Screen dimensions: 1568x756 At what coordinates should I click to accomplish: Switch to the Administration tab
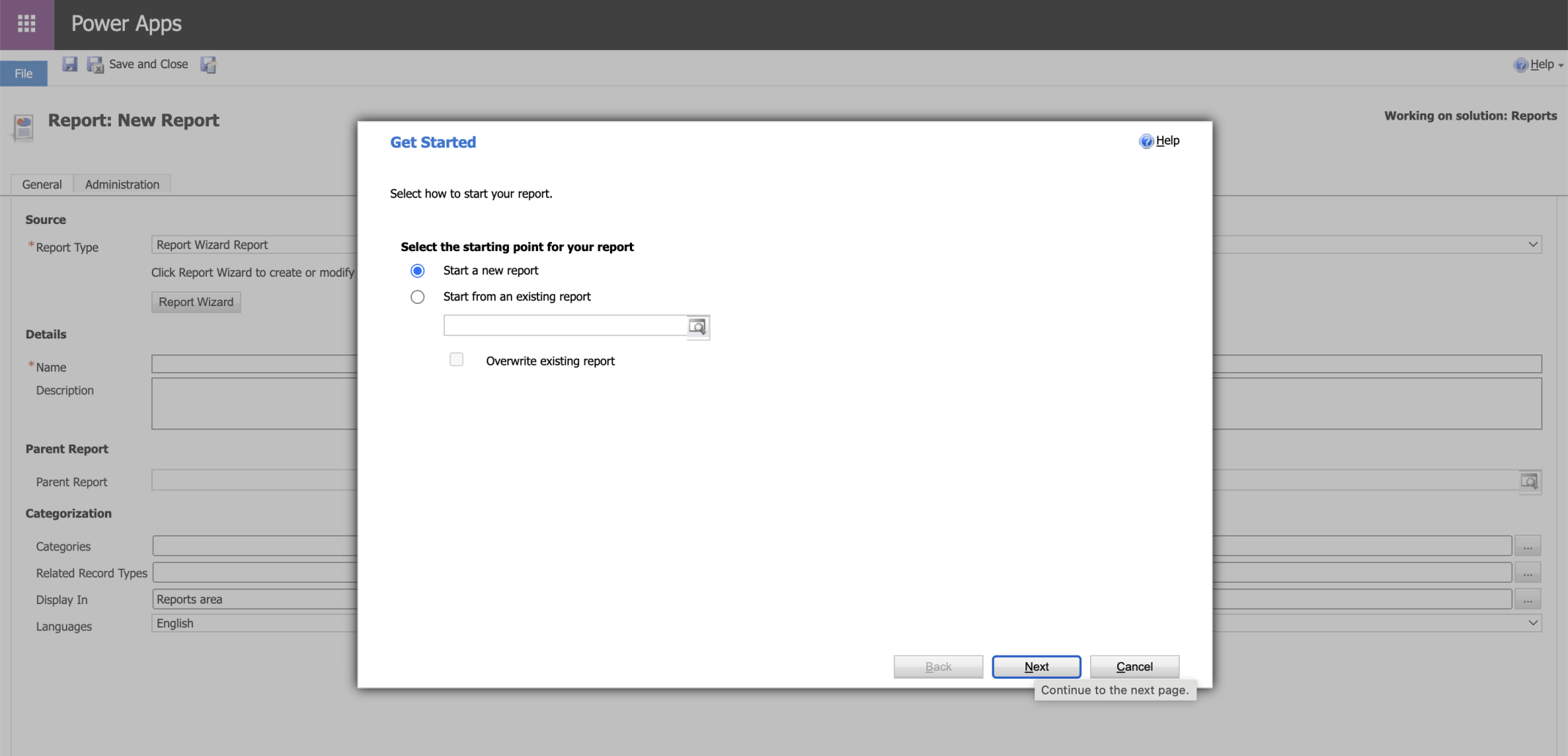point(122,184)
